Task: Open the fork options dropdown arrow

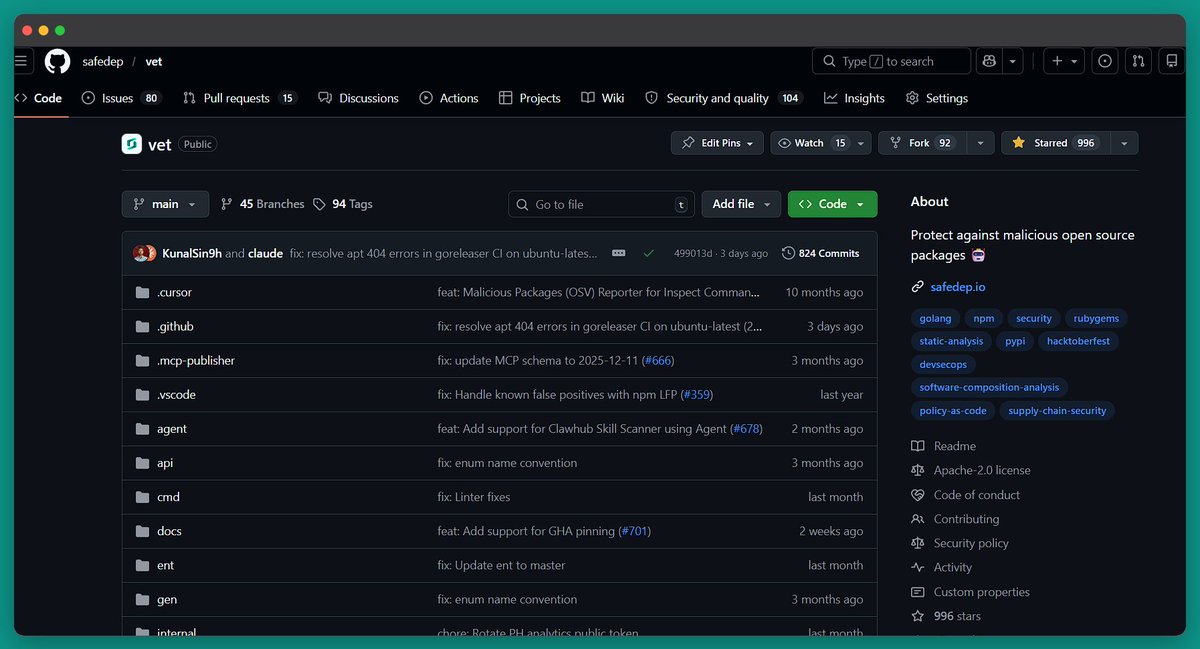Action: (980, 143)
